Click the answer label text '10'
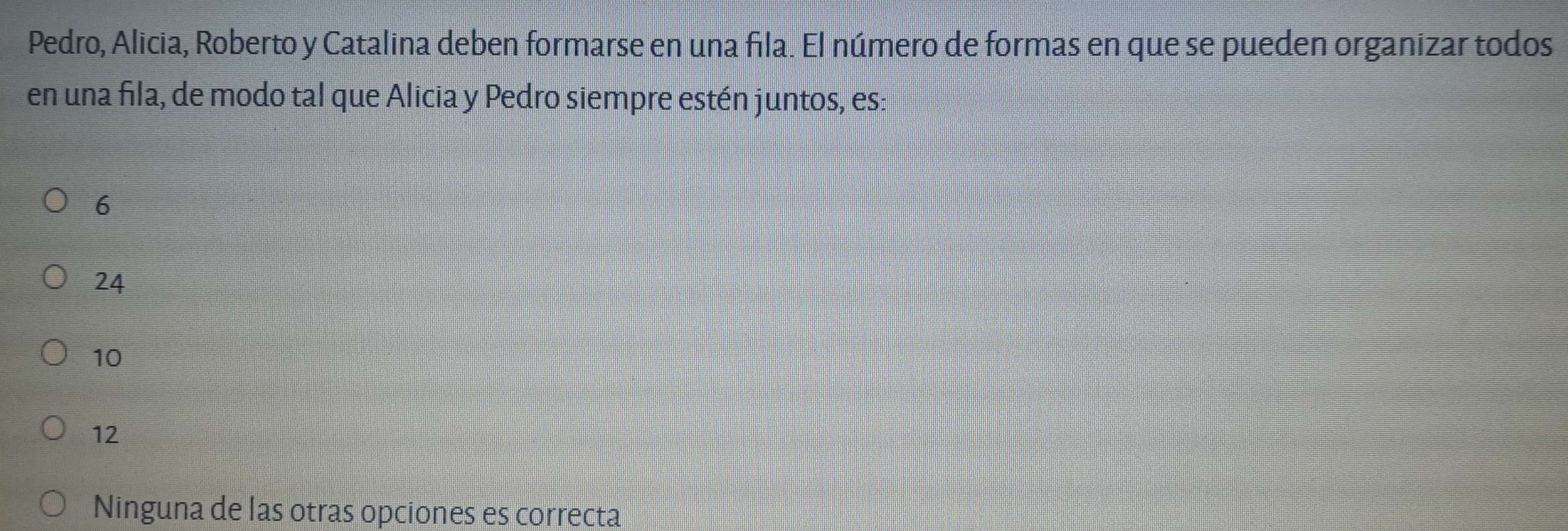Viewport: 1568px width, 531px height. point(107,357)
